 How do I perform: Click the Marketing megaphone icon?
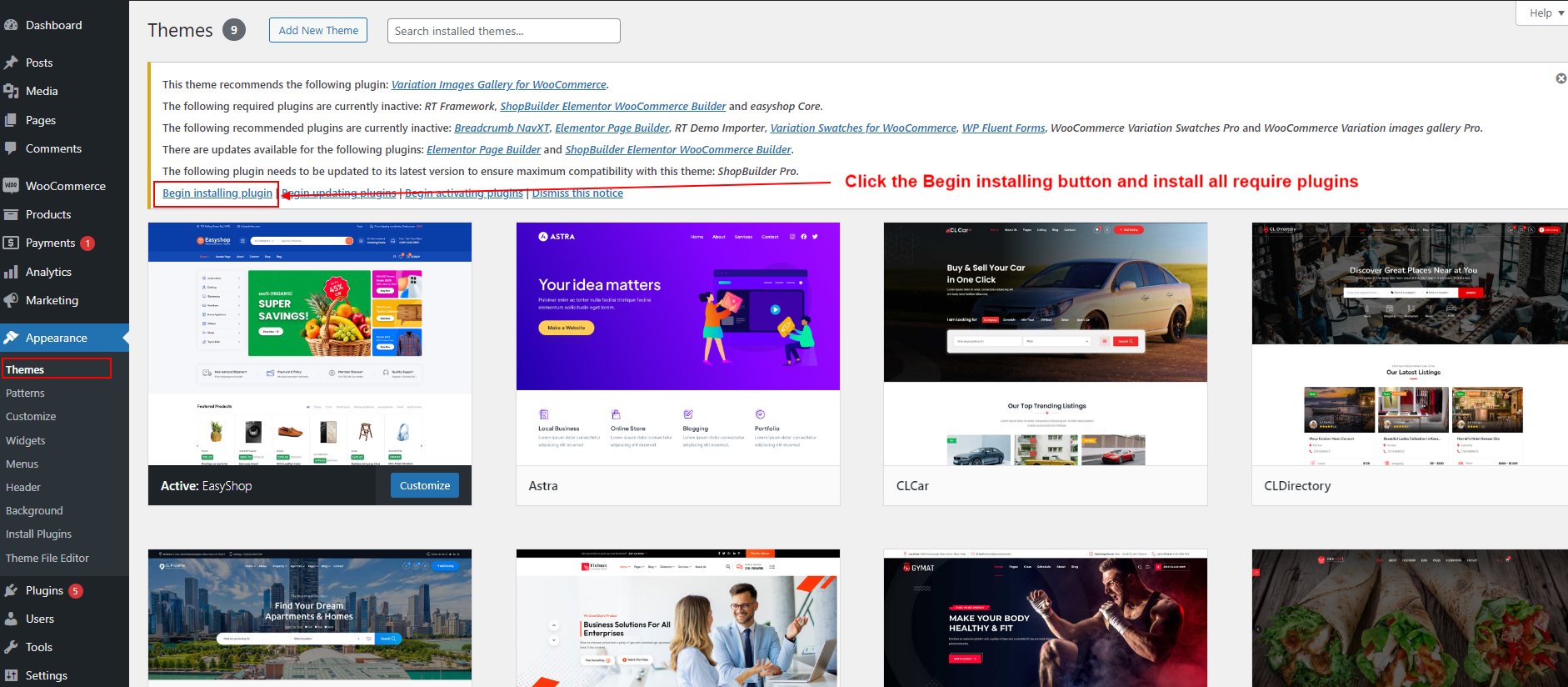[x=11, y=300]
